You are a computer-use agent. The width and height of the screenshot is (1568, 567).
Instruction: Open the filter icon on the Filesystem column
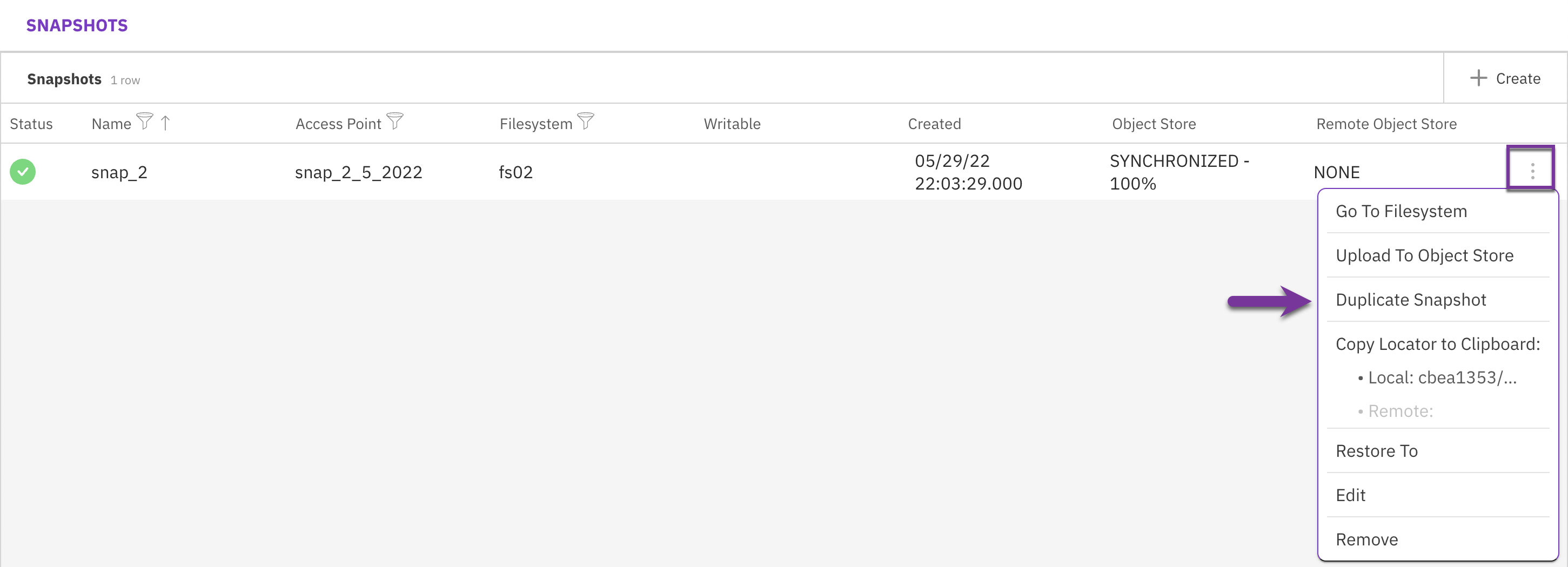pos(586,122)
